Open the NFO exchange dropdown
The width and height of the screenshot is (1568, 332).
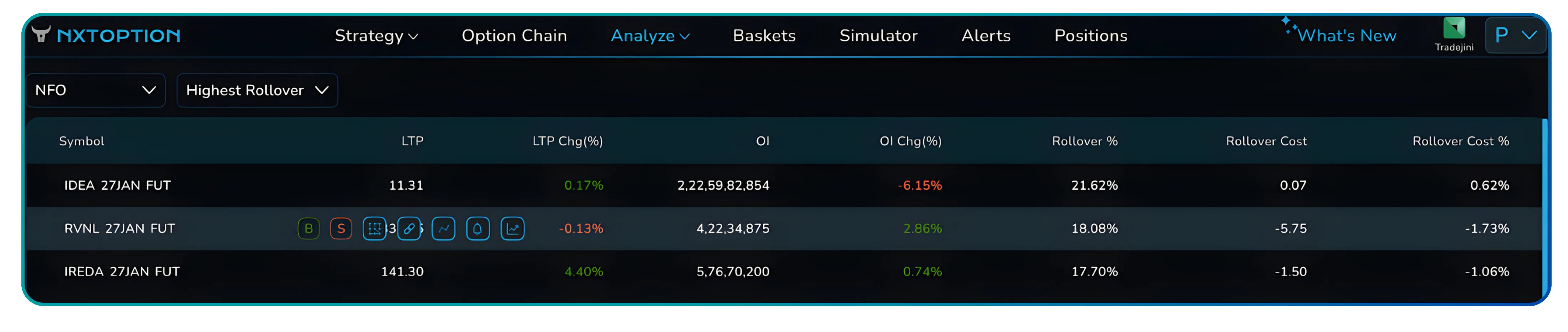coord(96,90)
